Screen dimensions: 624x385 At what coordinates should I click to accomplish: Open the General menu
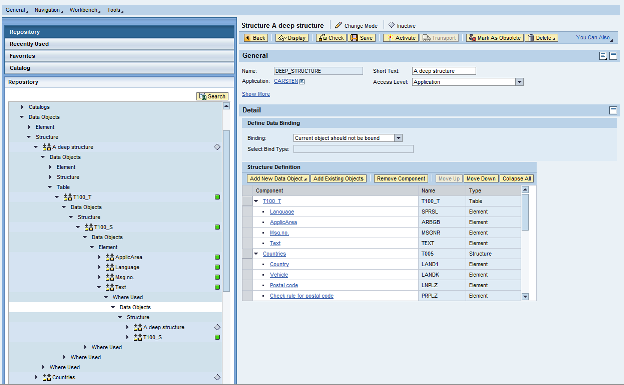point(17,10)
